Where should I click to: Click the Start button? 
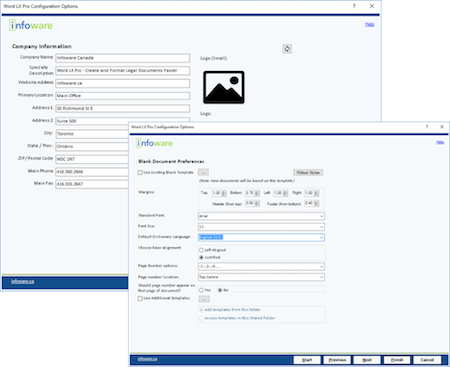[x=307, y=360]
